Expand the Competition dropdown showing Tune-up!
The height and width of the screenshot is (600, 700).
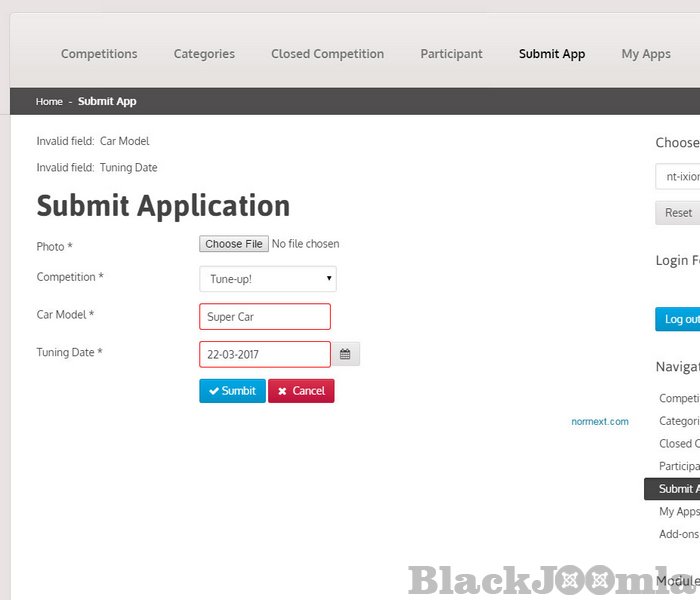tap(267, 278)
